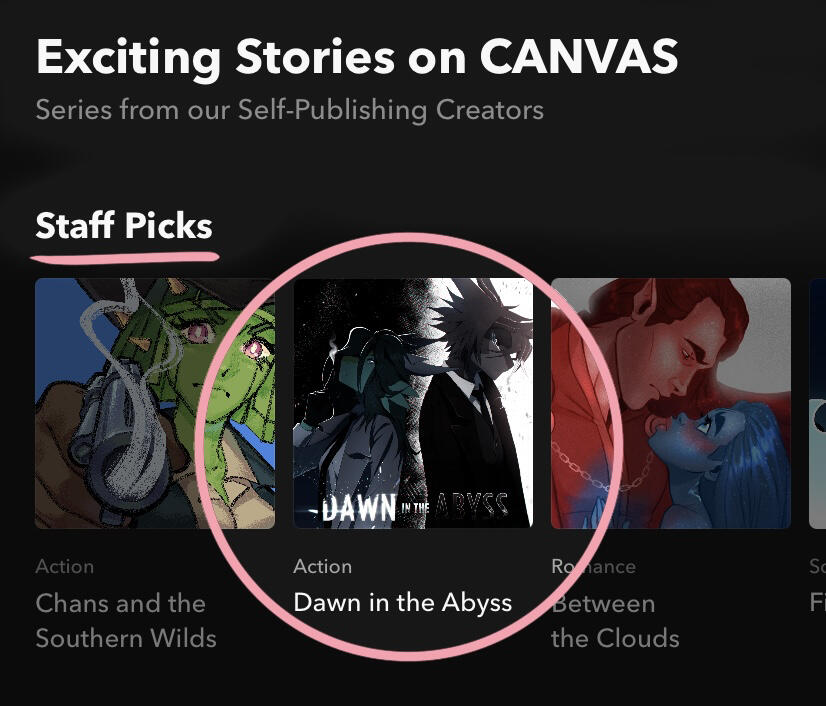Click the Between the Clouds title

(x=615, y=620)
